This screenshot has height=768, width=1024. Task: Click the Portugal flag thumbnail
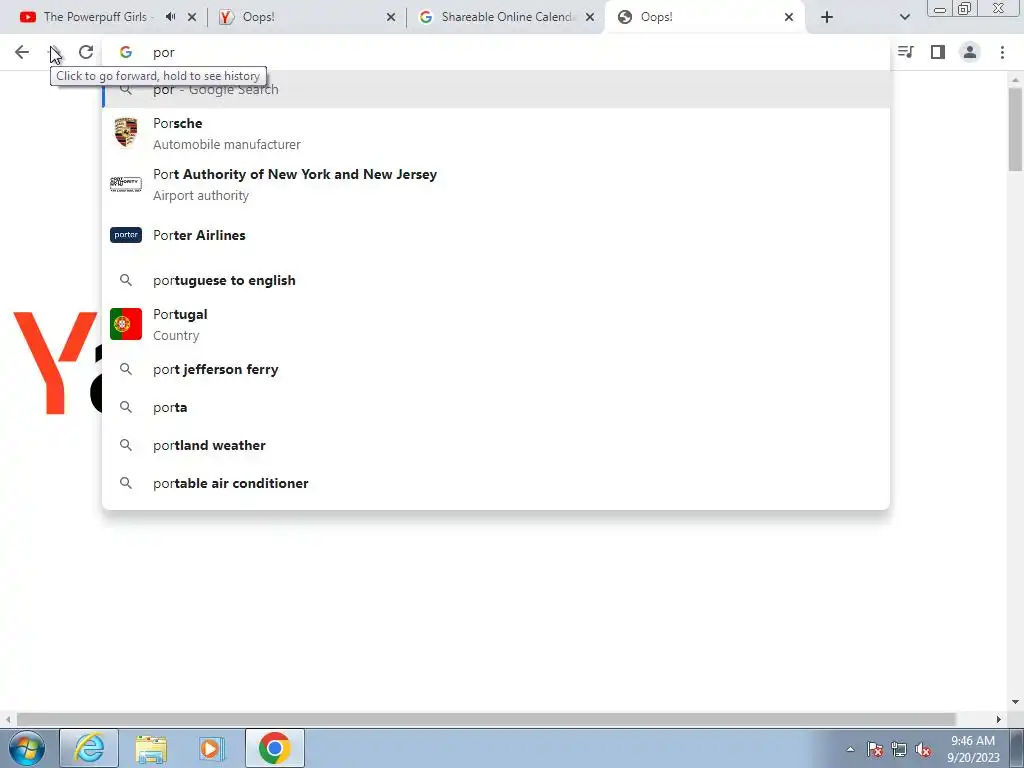click(126, 324)
